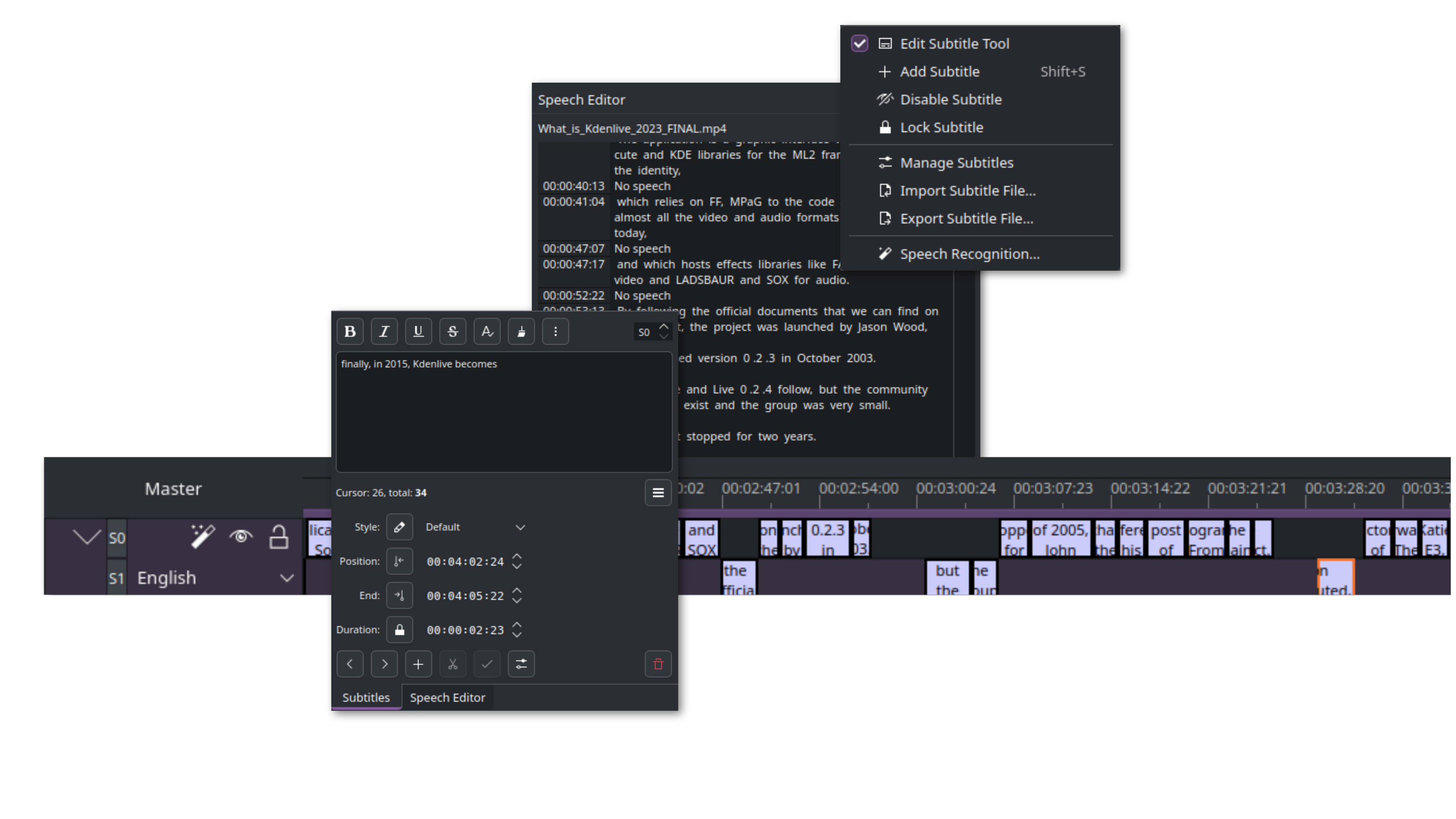Switch to the Speech Editor tab
Image resolution: width=1456 pixels, height=819 pixels.
[448, 698]
